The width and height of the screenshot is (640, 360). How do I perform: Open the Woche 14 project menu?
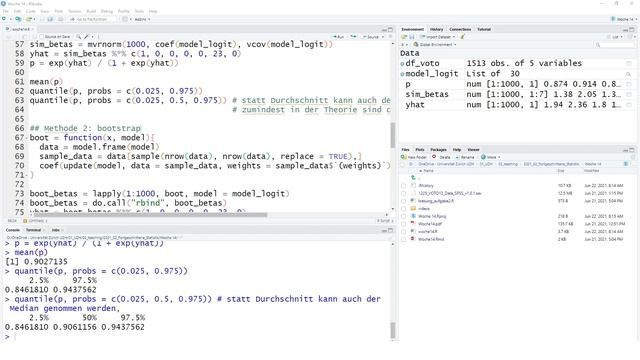(624, 19)
